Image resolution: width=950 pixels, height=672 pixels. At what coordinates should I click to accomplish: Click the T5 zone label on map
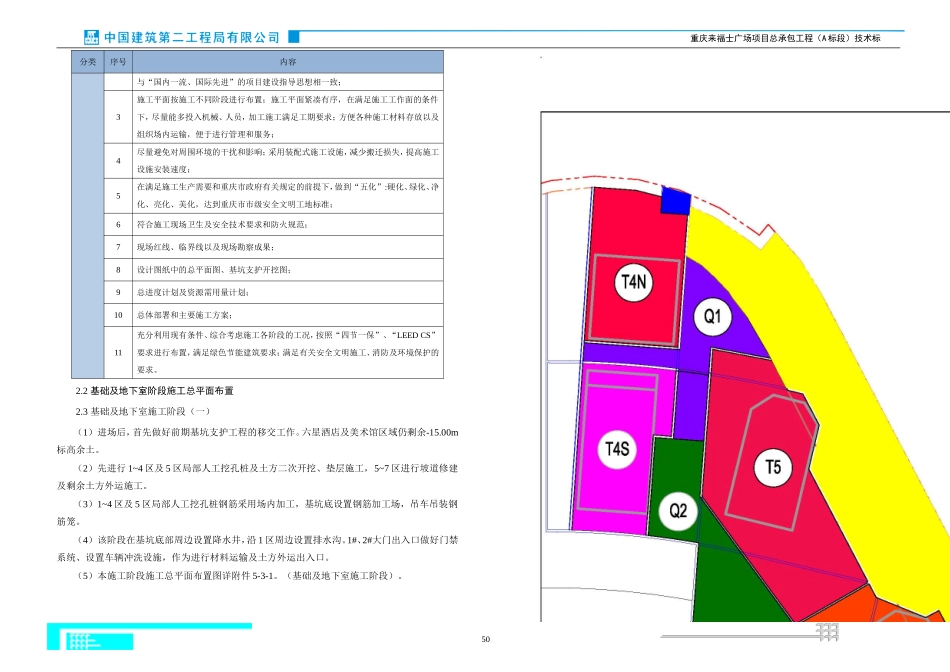click(x=773, y=468)
